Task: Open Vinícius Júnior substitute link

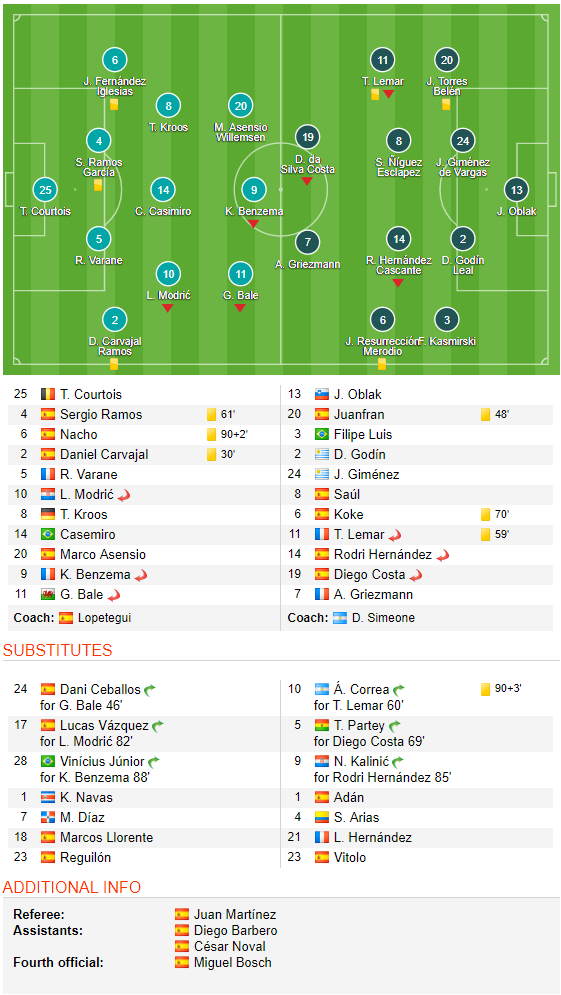Action: pos(102,761)
